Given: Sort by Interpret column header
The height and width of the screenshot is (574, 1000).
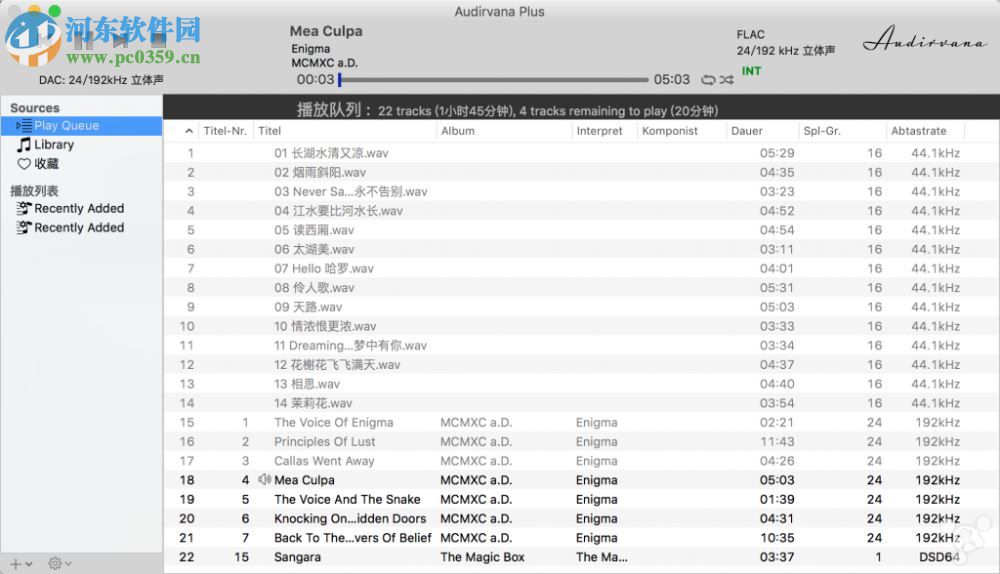Looking at the screenshot, I should (x=605, y=131).
